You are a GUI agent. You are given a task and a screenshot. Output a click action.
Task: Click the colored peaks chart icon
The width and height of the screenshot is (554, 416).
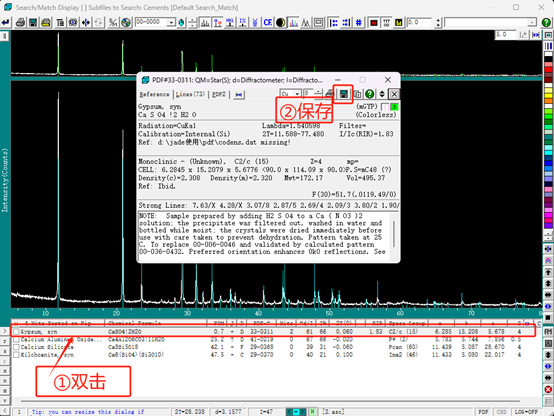(293, 23)
